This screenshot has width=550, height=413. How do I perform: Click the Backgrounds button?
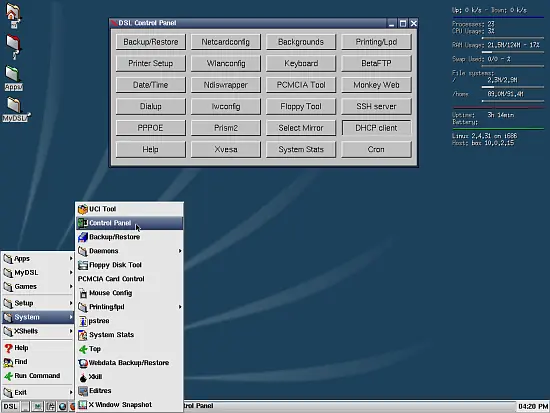(x=301, y=42)
